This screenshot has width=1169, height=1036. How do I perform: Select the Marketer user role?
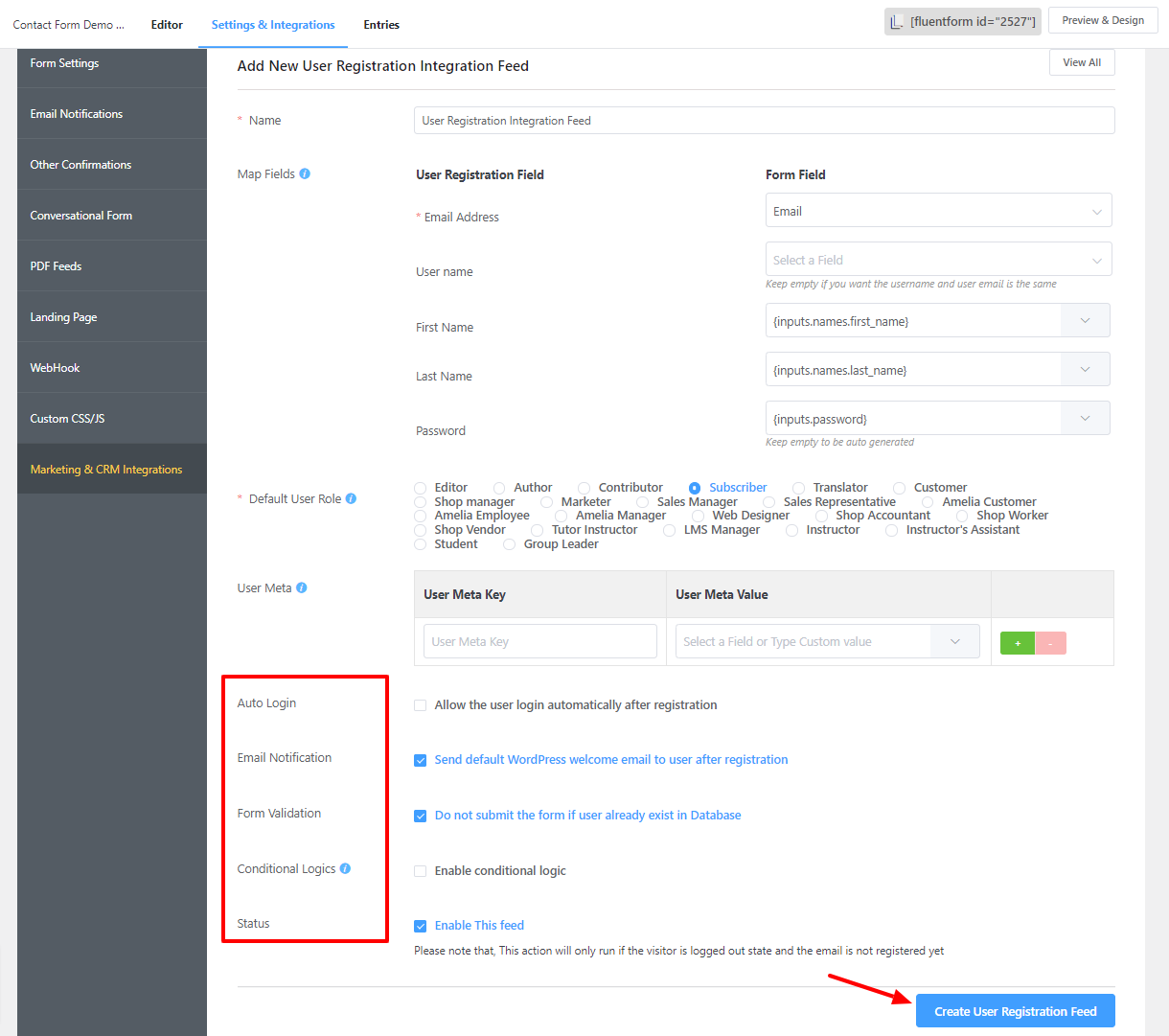(x=546, y=502)
